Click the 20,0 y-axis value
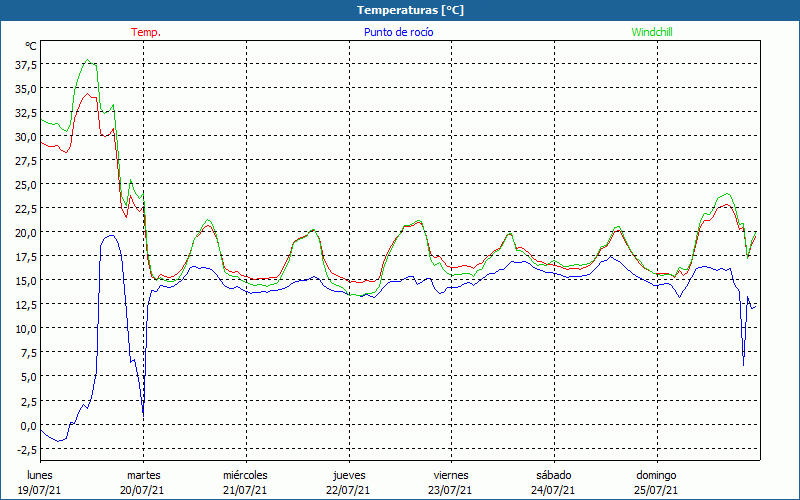The width and height of the screenshot is (800, 500). pyautogui.click(x=26, y=233)
